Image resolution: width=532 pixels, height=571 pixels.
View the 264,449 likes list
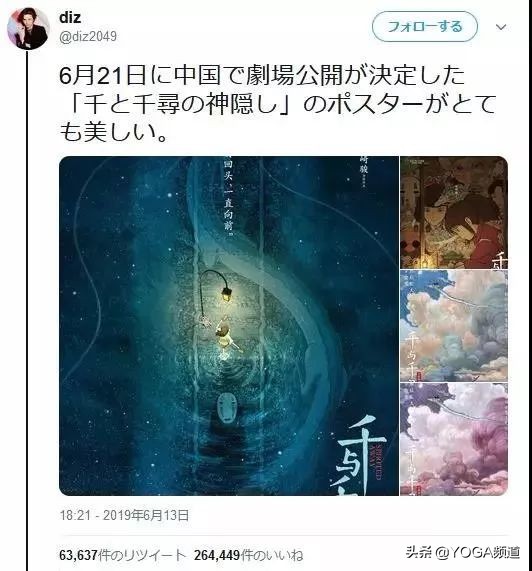point(248,555)
